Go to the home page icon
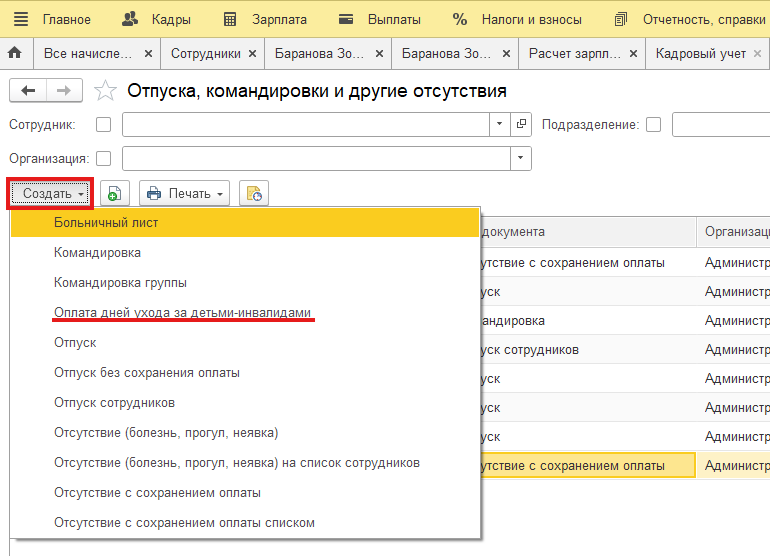Viewport: 770px width, 556px height. pos(15,53)
